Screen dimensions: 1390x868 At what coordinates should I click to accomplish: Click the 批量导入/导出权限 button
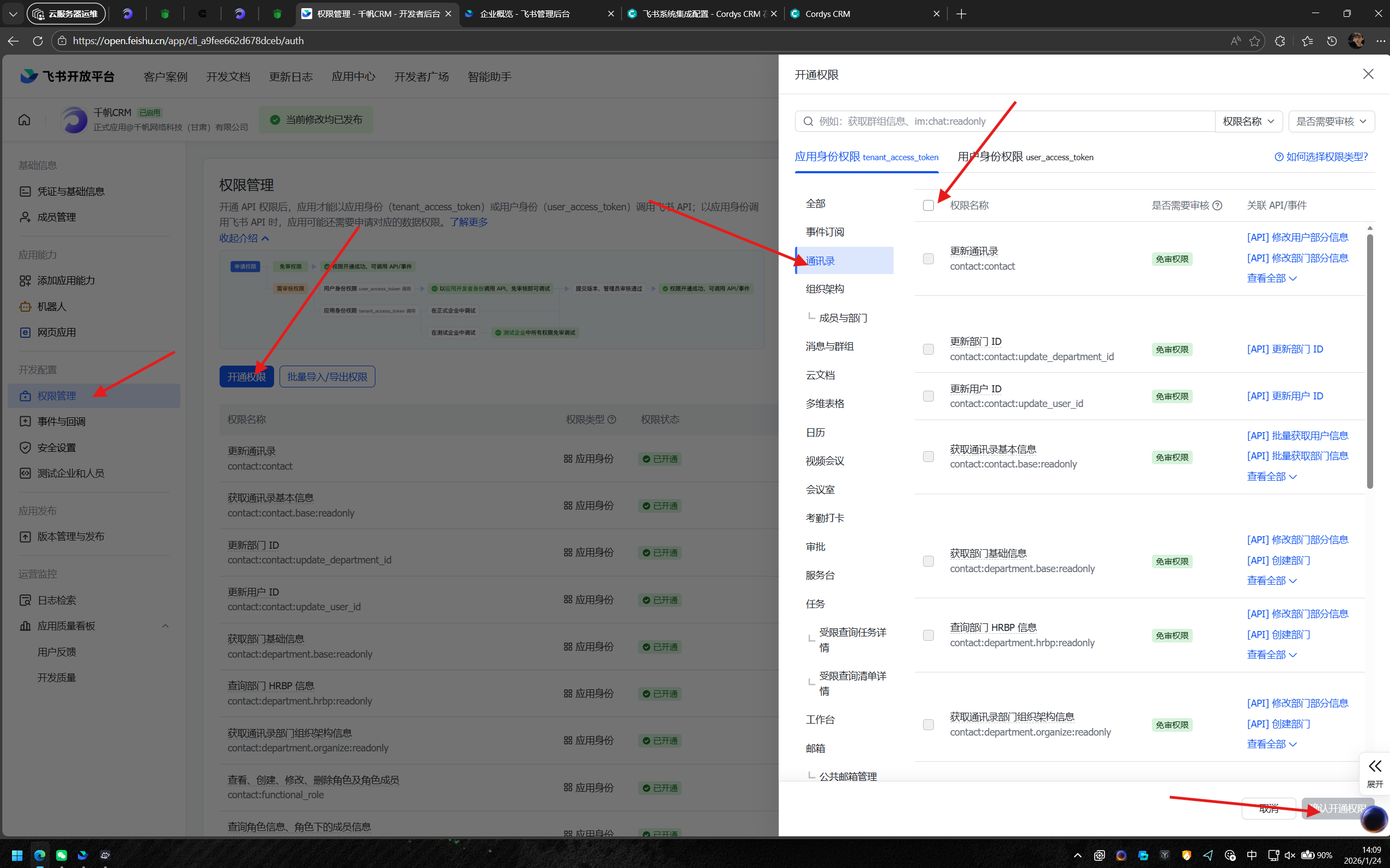327,377
